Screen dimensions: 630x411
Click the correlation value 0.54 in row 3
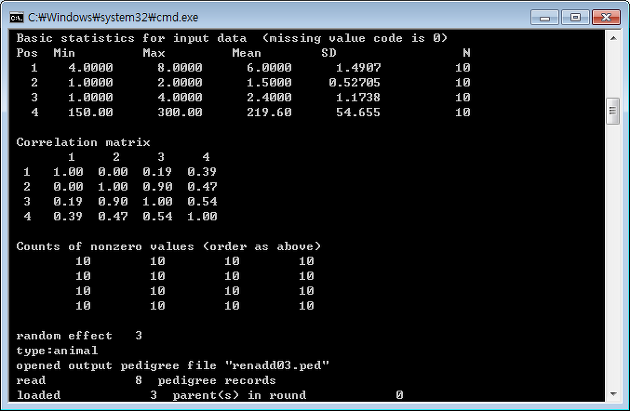pyautogui.click(x=202, y=202)
